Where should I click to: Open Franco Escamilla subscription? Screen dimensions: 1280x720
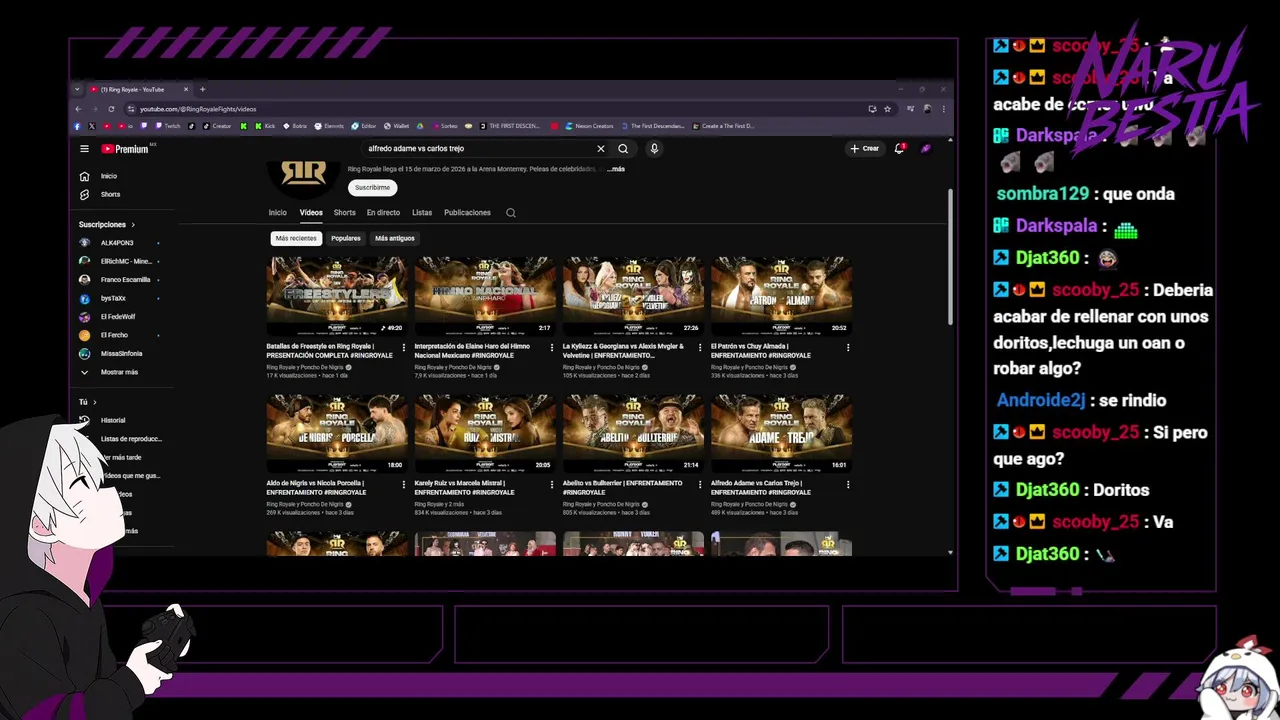pyautogui.click(x=118, y=280)
